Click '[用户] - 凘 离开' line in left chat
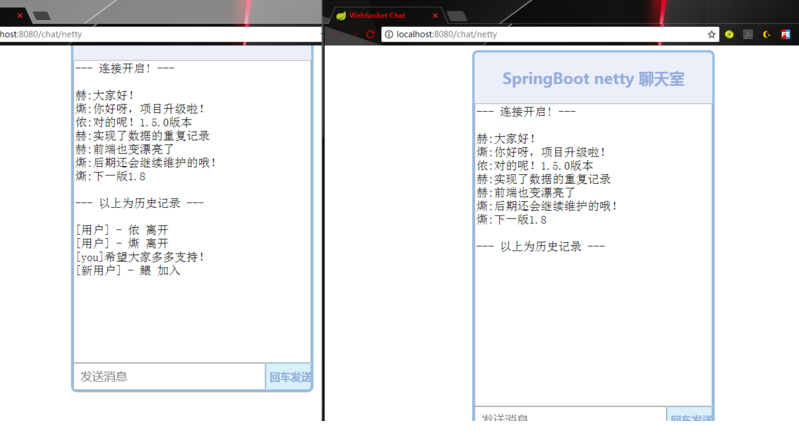The width and height of the screenshot is (799, 443). pyautogui.click(x=122, y=244)
